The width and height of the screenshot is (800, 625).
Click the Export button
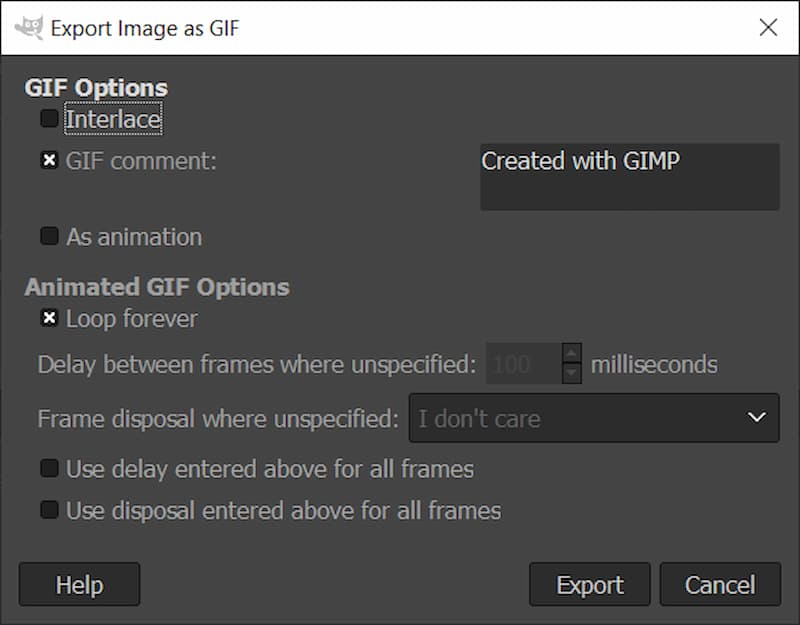[590, 585]
